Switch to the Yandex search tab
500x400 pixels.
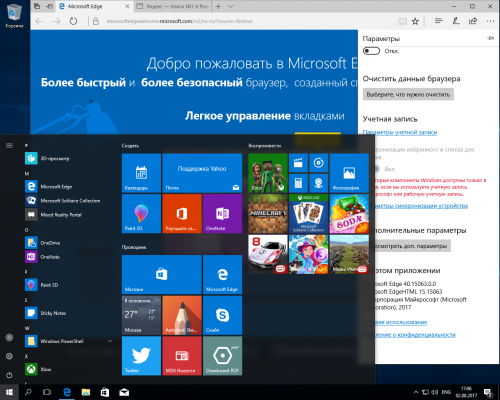click(x=173, y=6)
